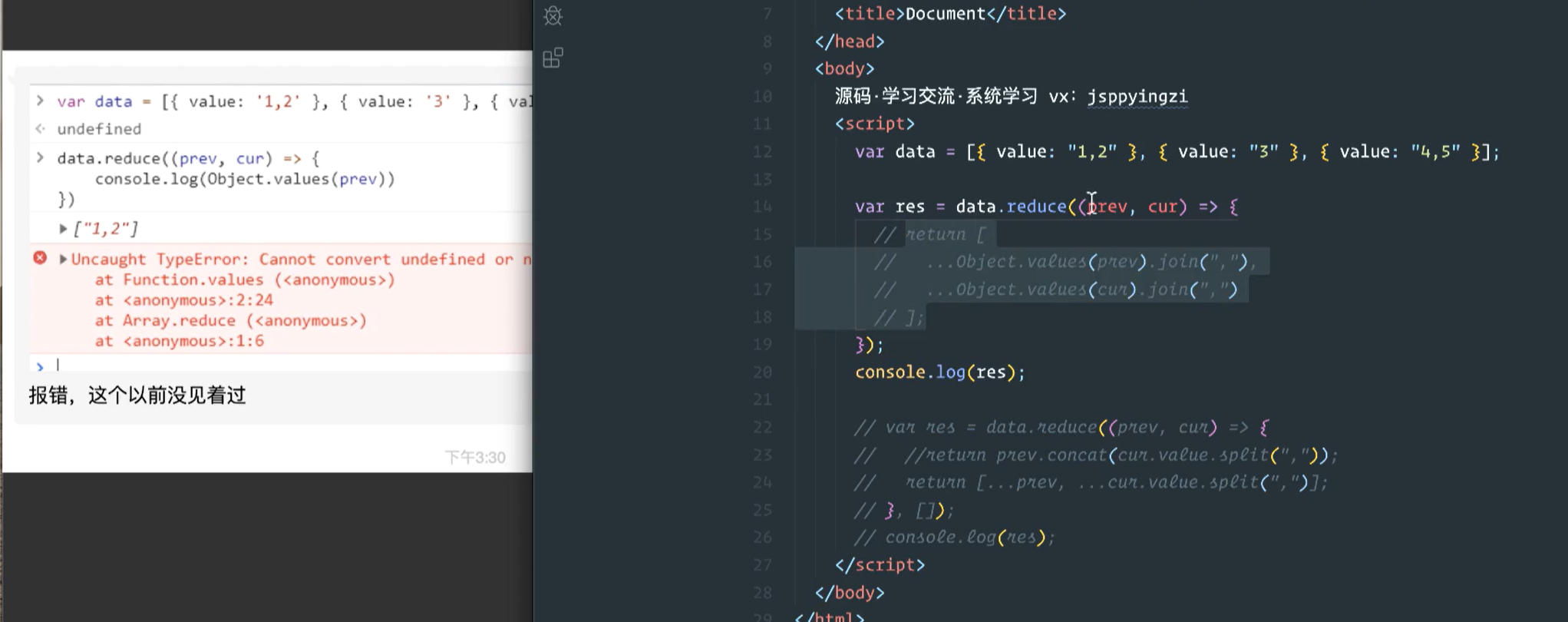Click commented '// }, []);' line 25

coord(904,511)
